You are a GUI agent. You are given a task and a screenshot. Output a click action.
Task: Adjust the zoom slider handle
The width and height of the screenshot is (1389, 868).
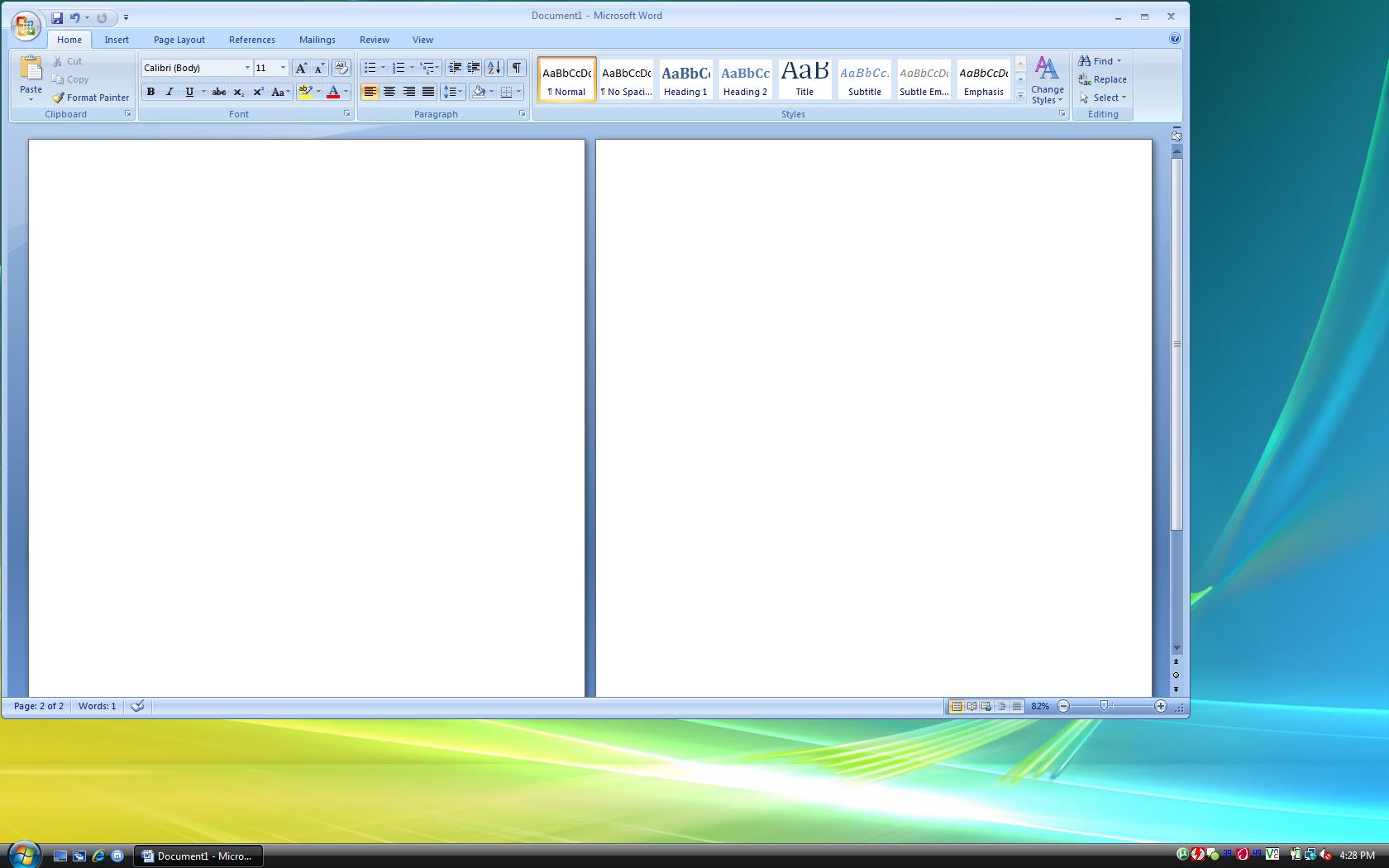(1104, 706)
